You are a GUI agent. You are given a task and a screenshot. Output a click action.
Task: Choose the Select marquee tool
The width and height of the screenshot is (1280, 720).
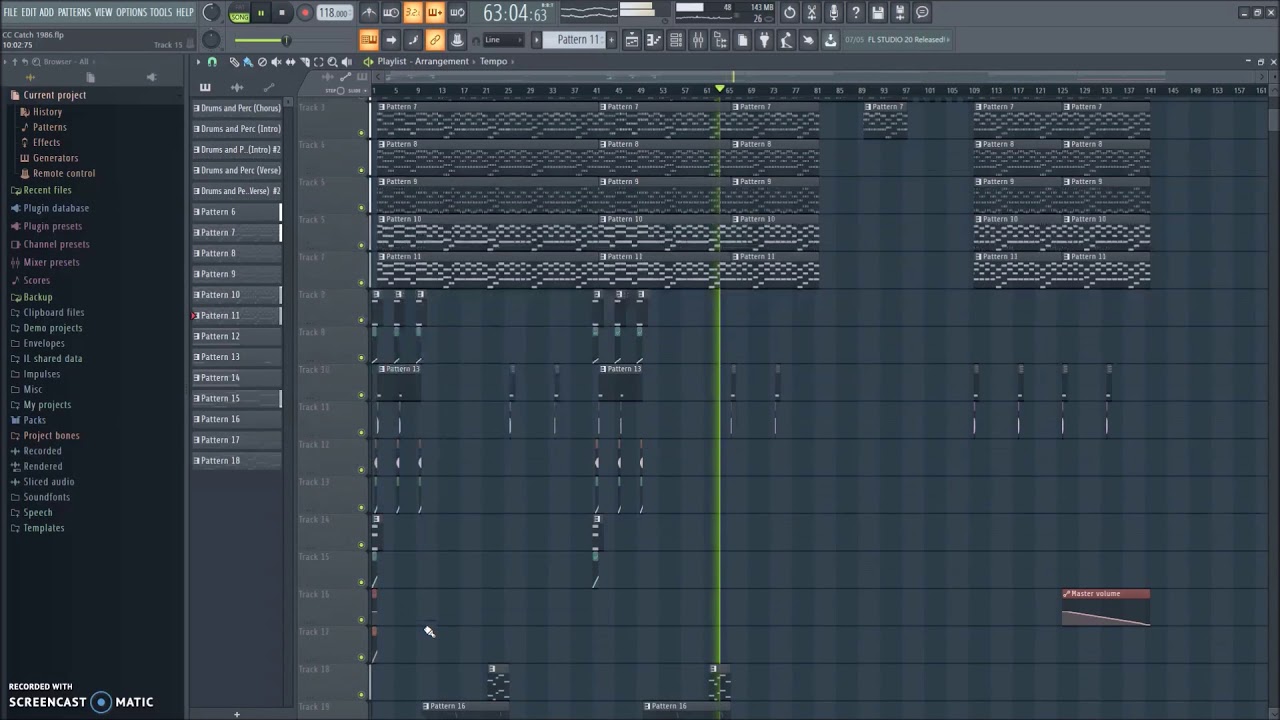click(319, 62)
